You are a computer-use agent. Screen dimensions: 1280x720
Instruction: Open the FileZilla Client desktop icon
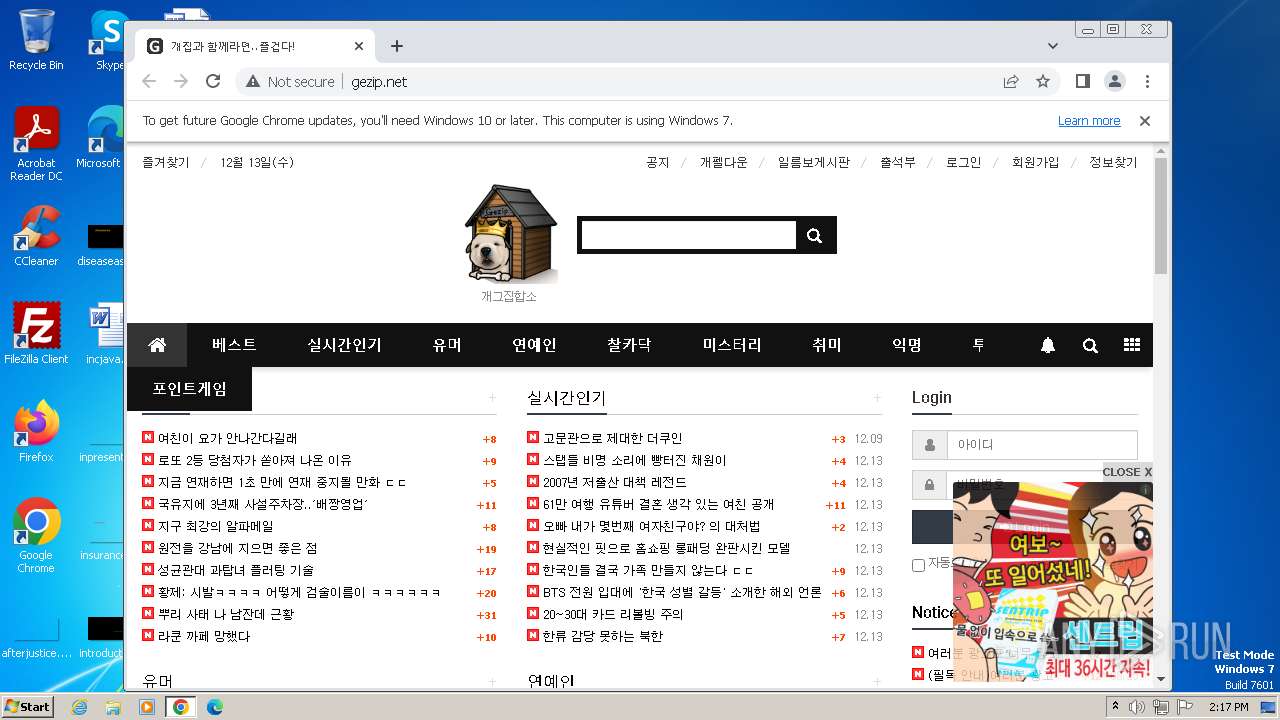click(36, 333)
